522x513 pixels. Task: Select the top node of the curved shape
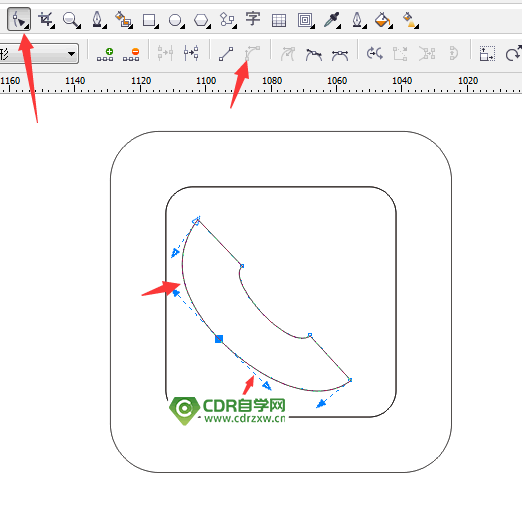point(196,221)
